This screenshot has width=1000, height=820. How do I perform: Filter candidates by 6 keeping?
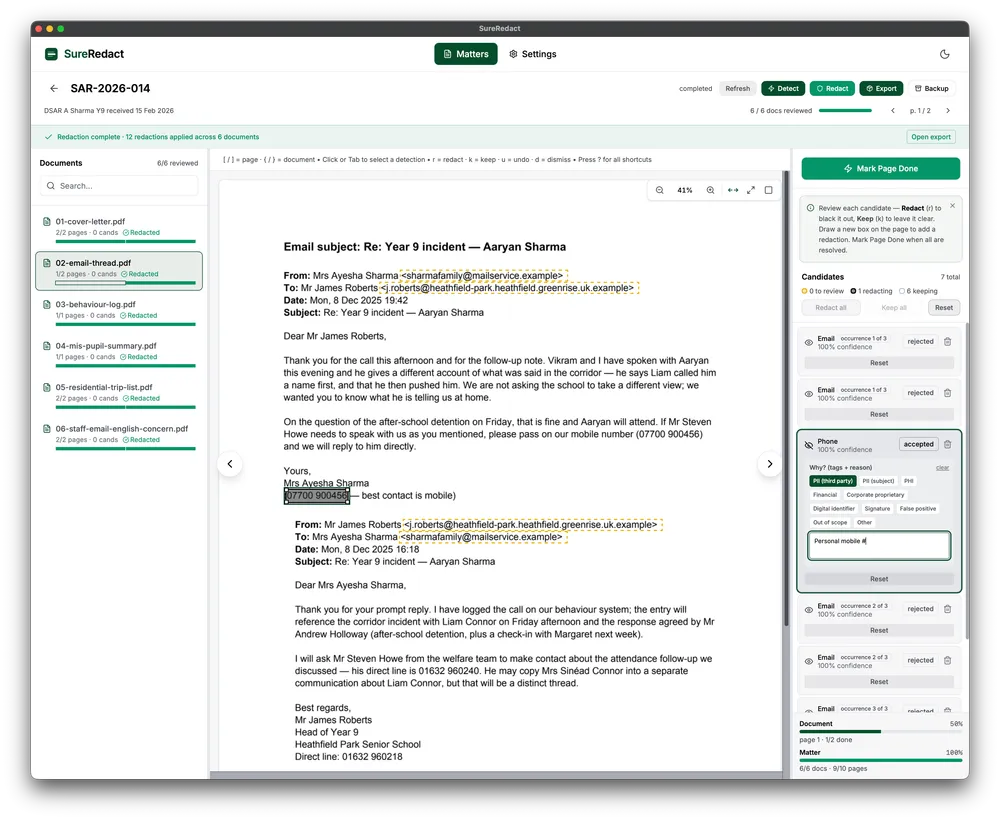[918, 291]
